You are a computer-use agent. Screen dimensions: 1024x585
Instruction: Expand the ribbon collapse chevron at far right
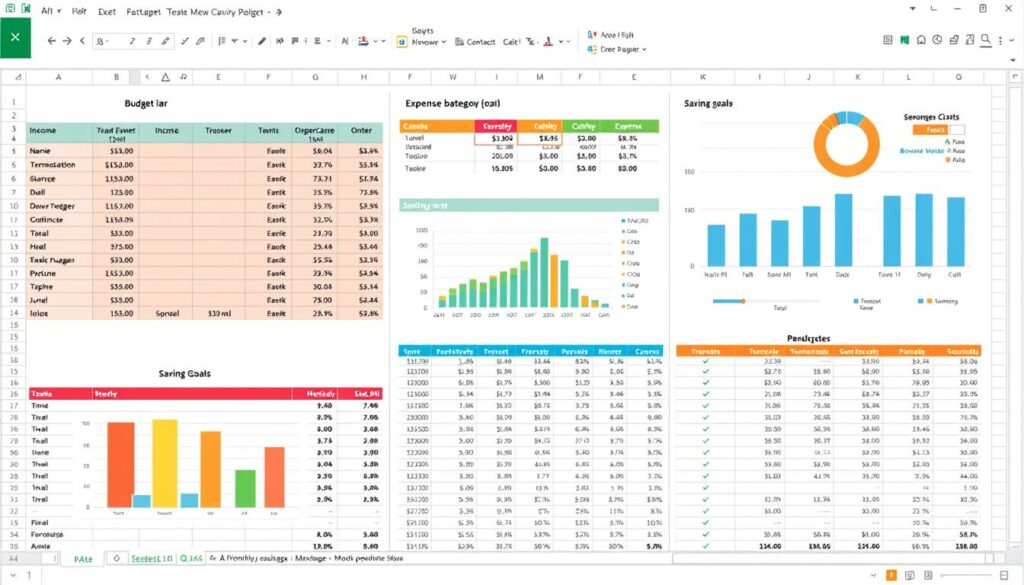pos(1012,40)
